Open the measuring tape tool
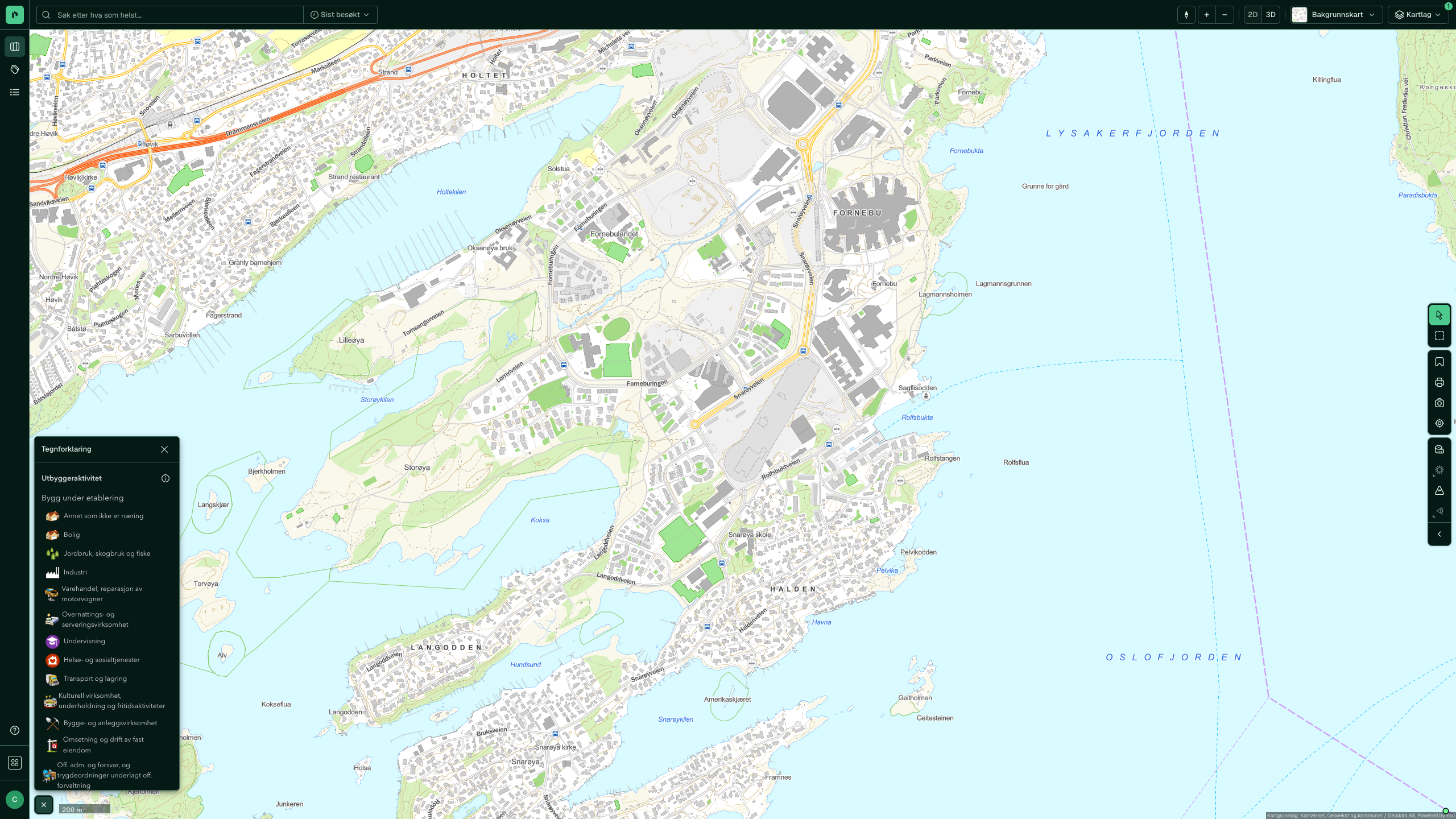1456x819 pixels. coord(1440,449)
